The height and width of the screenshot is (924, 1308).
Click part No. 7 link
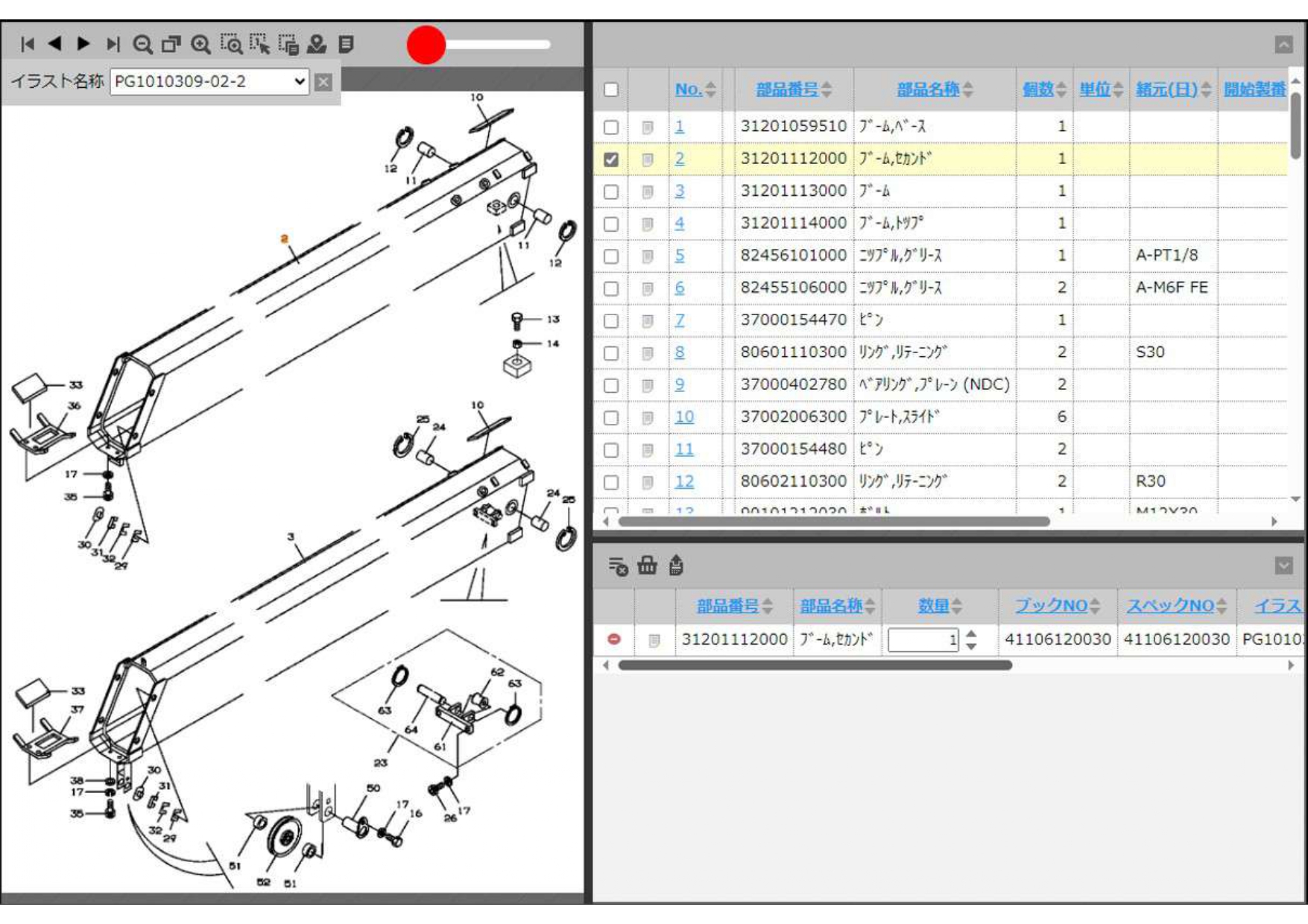[x=679, y=320]
